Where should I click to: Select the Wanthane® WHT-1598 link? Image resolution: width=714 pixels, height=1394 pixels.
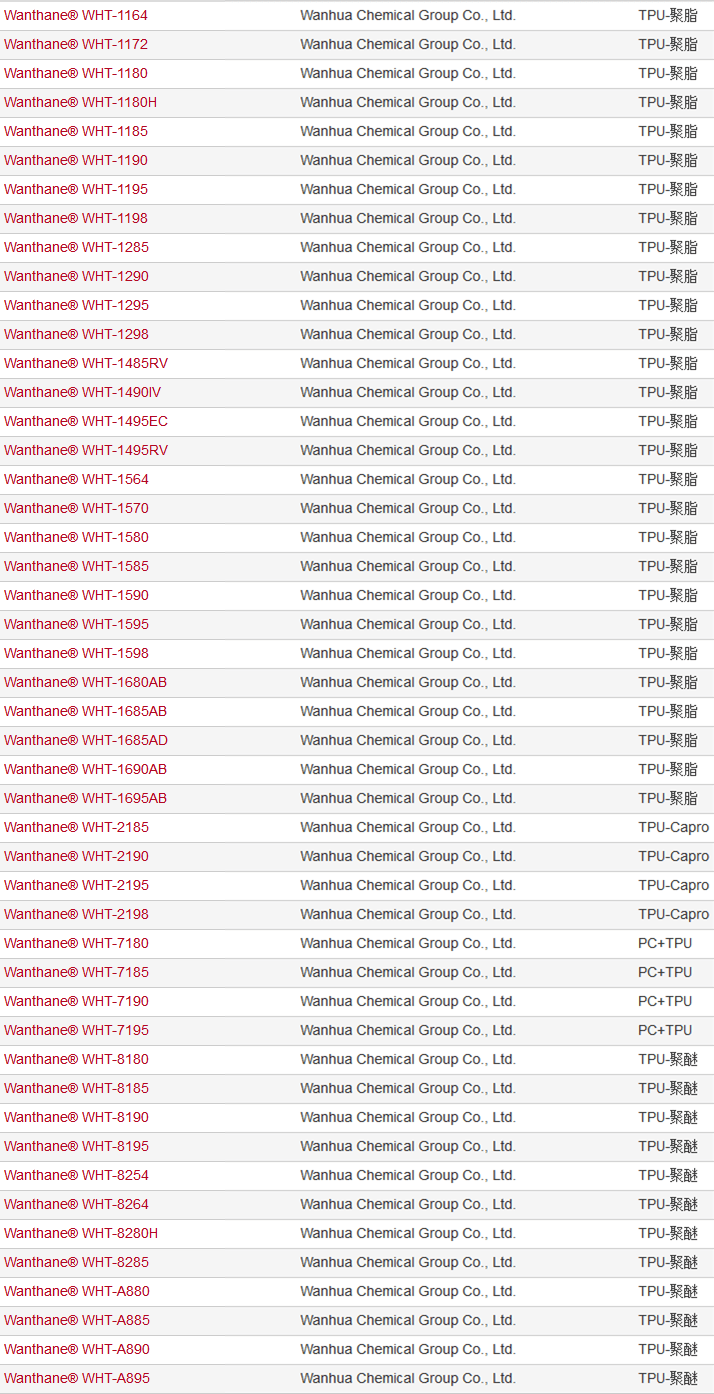click(76, 653)
